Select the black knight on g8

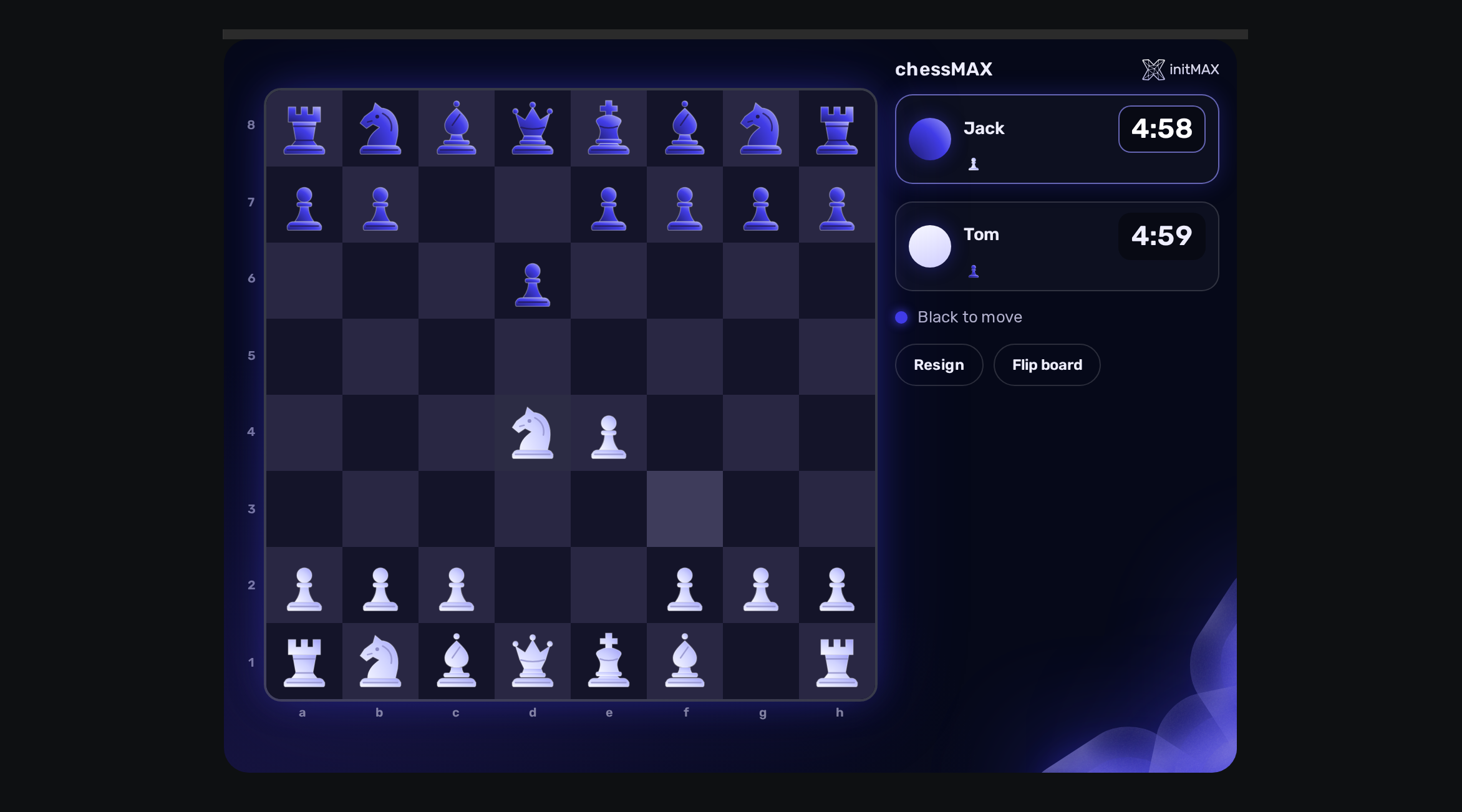[761, 129]
